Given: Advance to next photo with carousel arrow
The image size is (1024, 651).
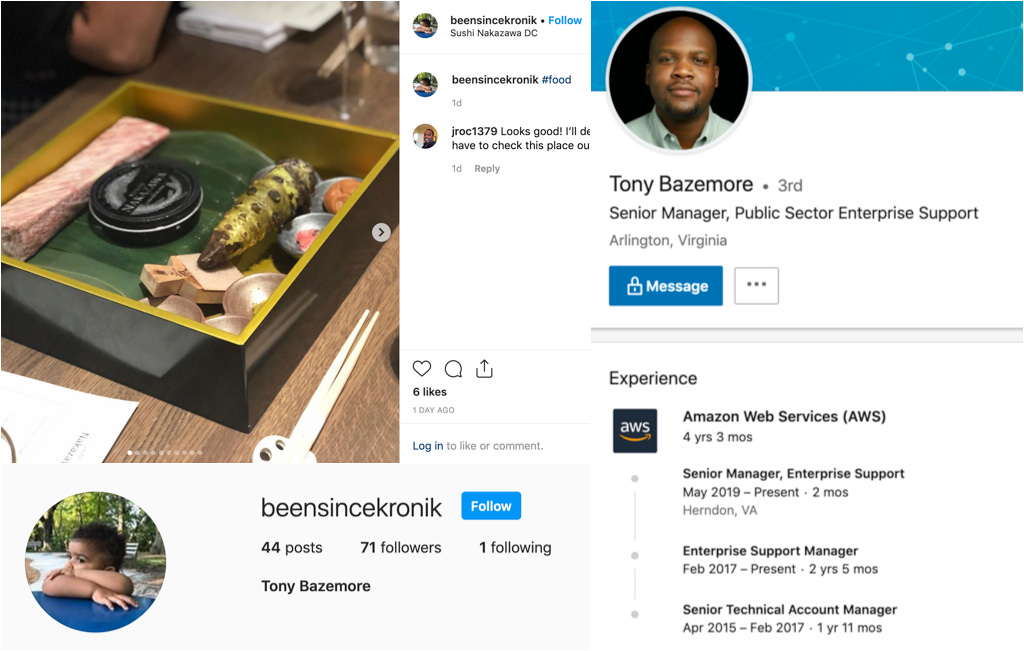Looking at the screenshot, I should 381,232.
